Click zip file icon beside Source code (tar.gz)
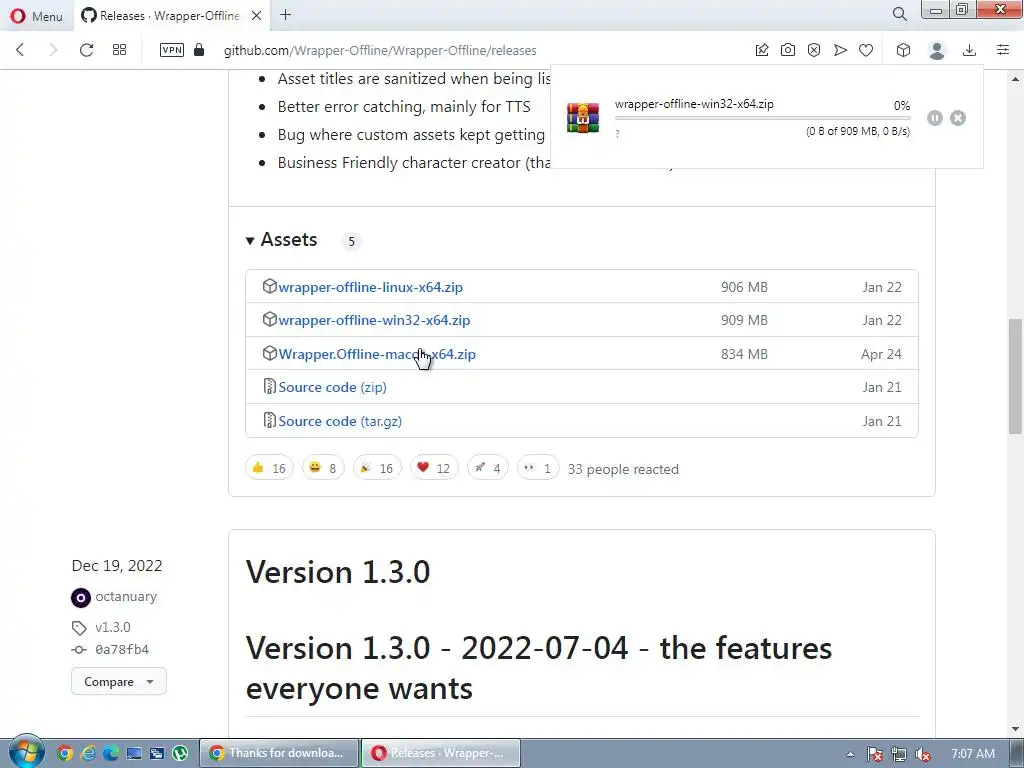The width and height of the screenshot is (1024, 768). click(x=269, y=420)
